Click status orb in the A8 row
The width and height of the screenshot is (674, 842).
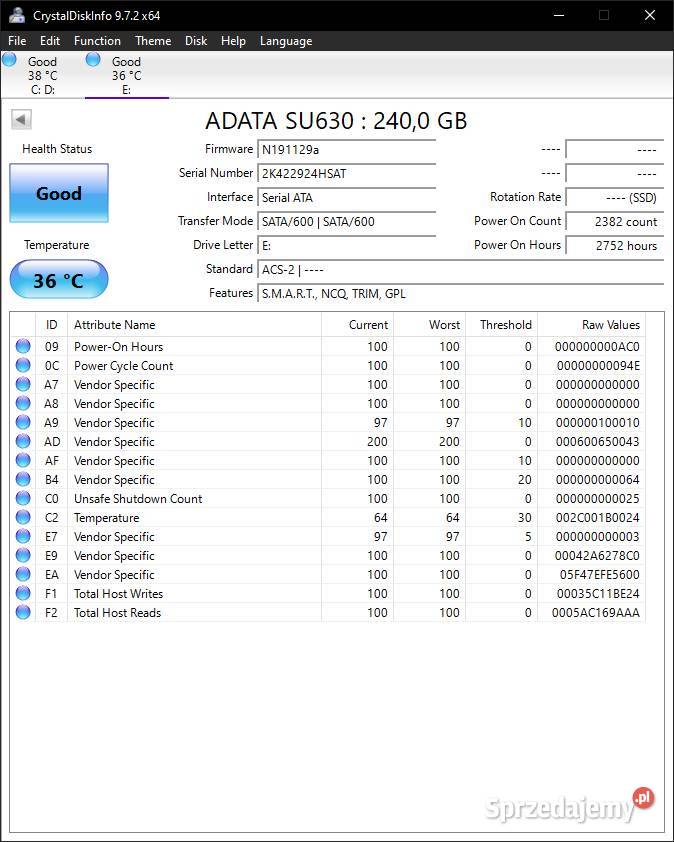click(23, 403)
